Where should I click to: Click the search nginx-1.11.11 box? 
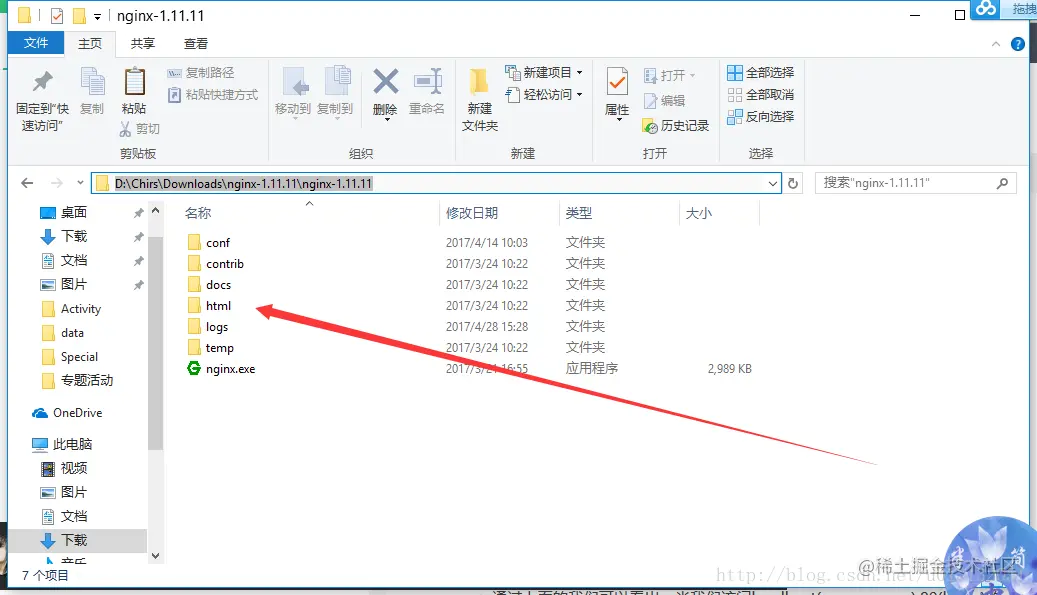(915, 183)
